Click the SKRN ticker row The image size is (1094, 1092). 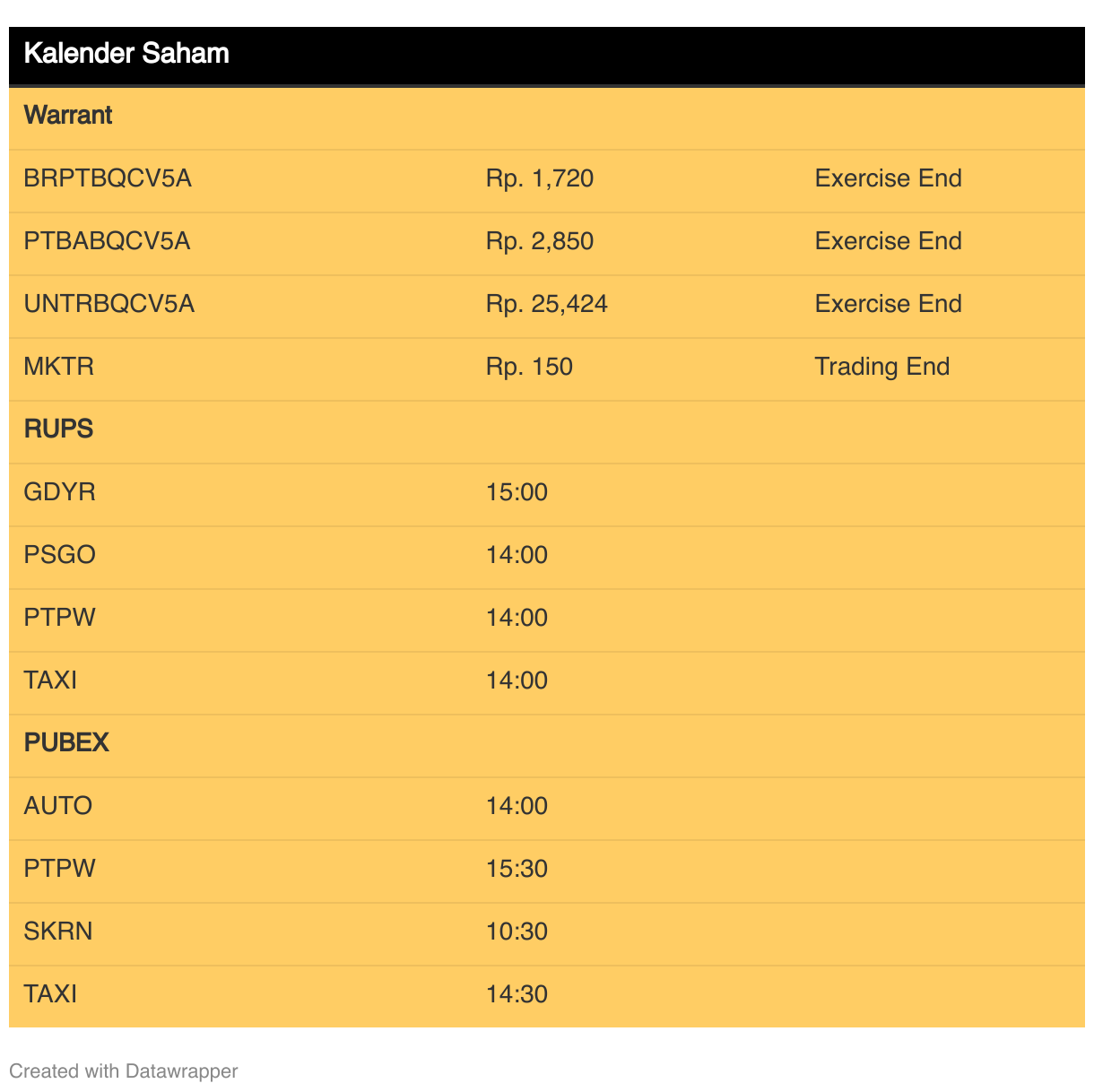547,932
